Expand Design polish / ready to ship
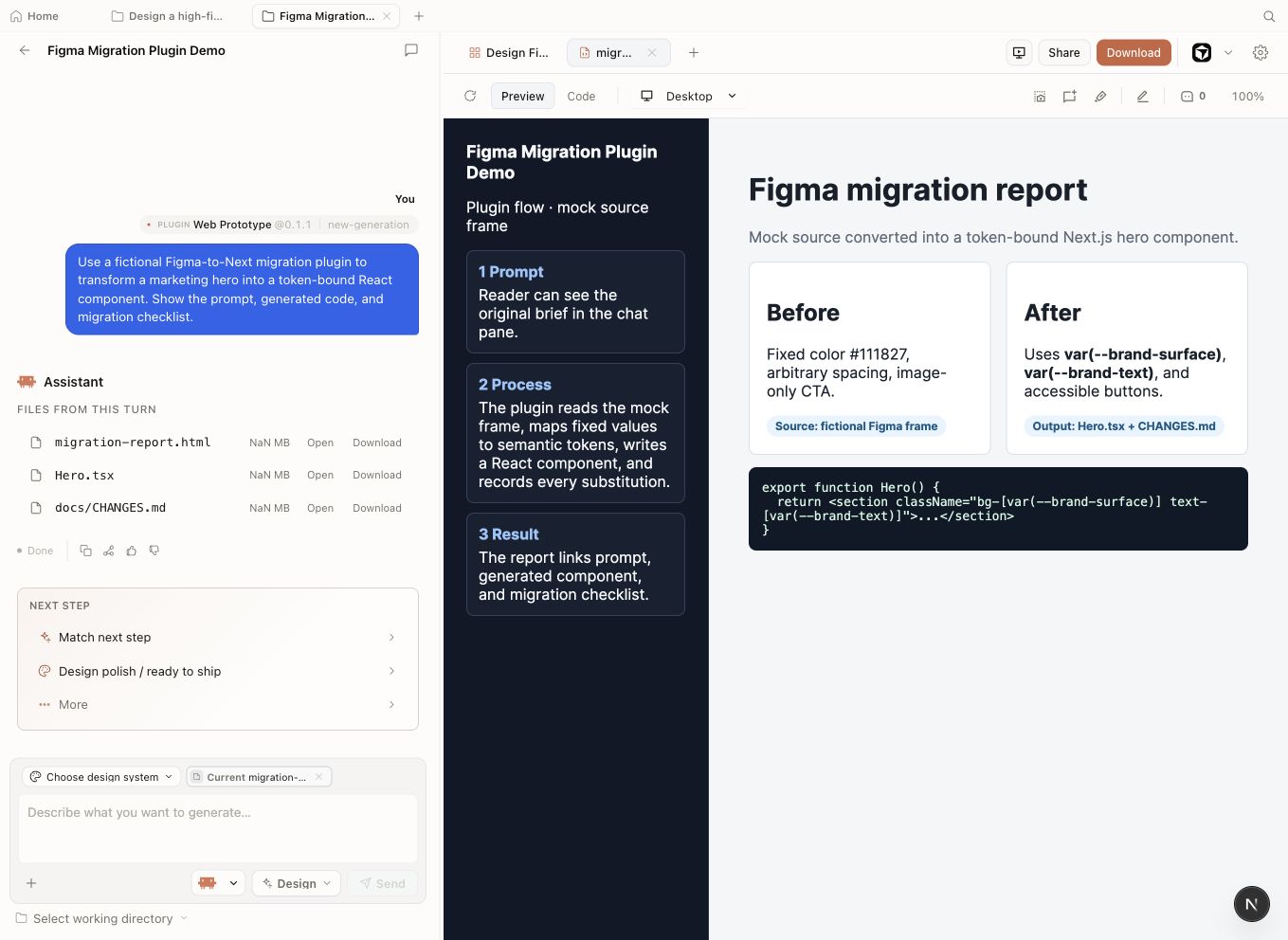Image resolution: width=1288 pixels, height=940 pixels. point(218,671)
